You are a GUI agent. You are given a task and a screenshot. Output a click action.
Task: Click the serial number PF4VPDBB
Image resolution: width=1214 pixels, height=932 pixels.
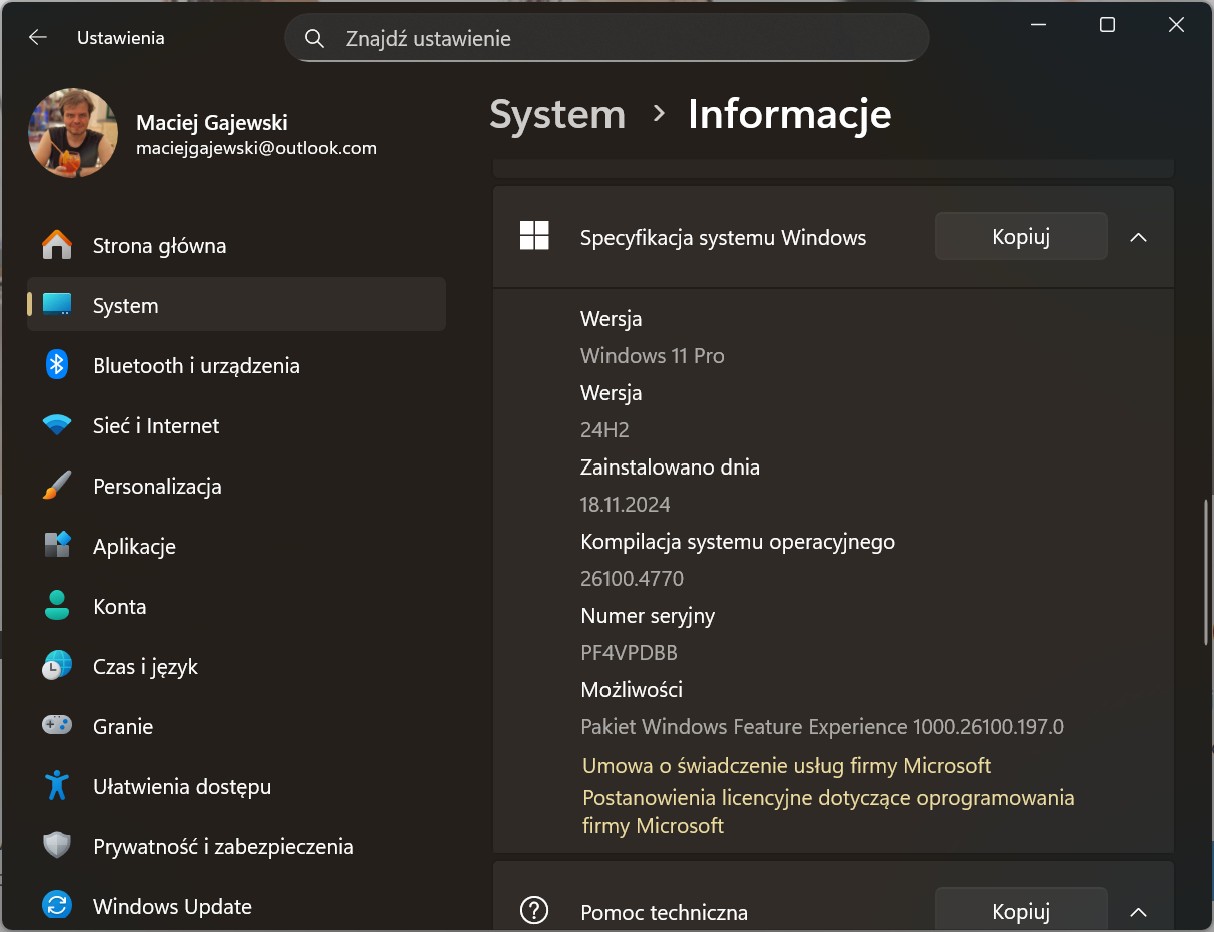(x=629, y=652)
